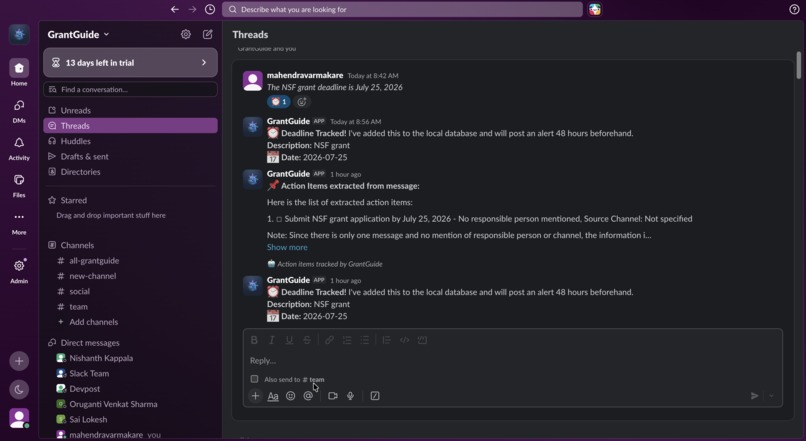Open the emoji picker in composer

tap(290, 396)
